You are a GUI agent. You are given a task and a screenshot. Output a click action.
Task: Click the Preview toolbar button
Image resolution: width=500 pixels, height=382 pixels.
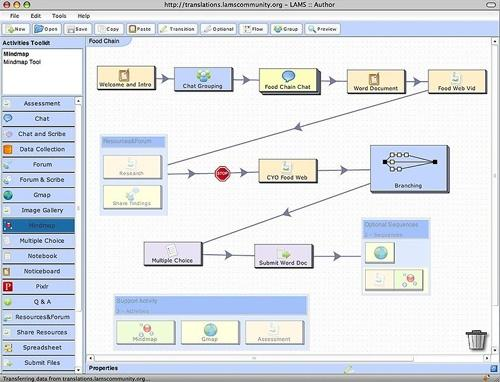pos(322,29)
